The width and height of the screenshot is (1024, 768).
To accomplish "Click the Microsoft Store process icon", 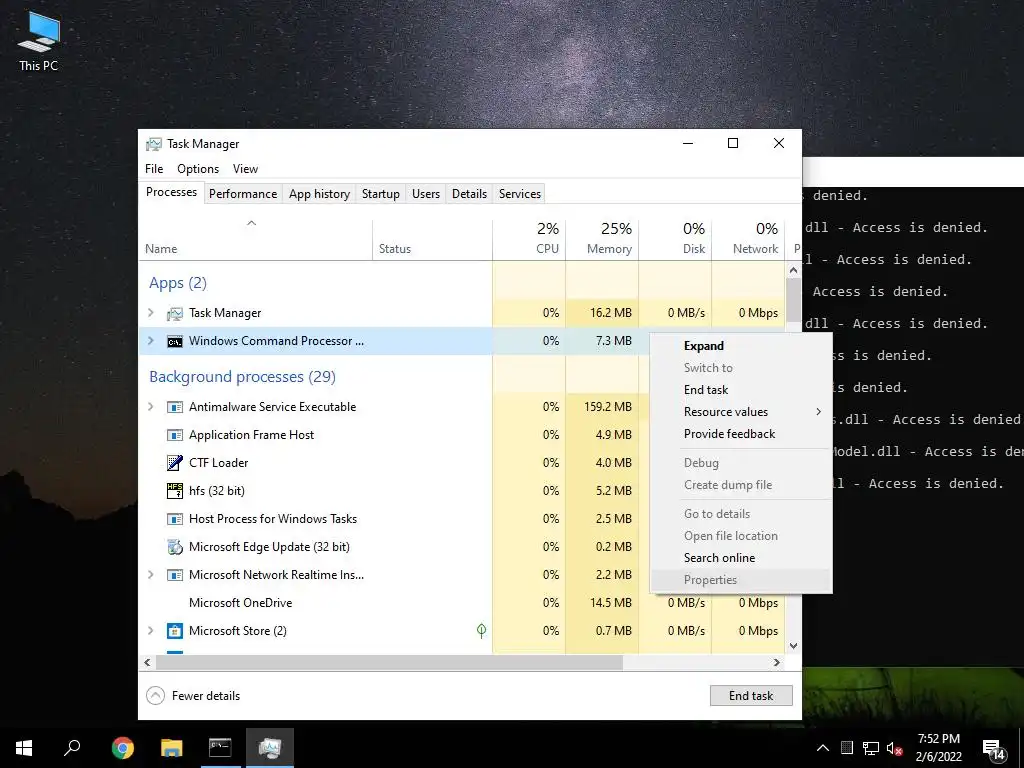I will (x=174, y=631).
